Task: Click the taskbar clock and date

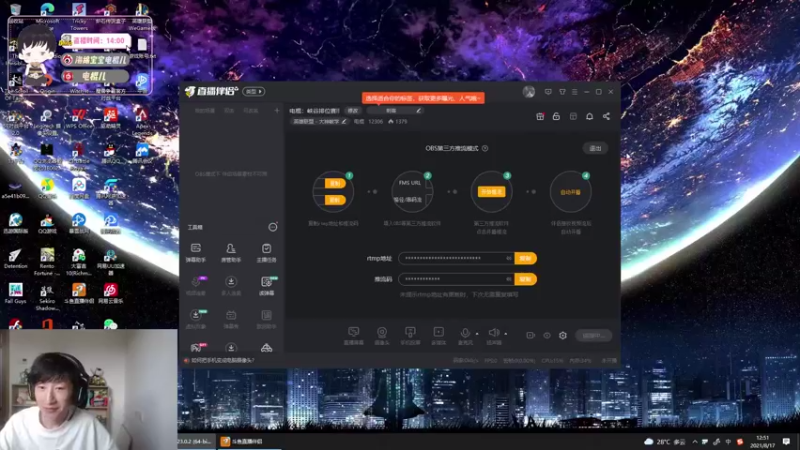Action: coord(762,441)
